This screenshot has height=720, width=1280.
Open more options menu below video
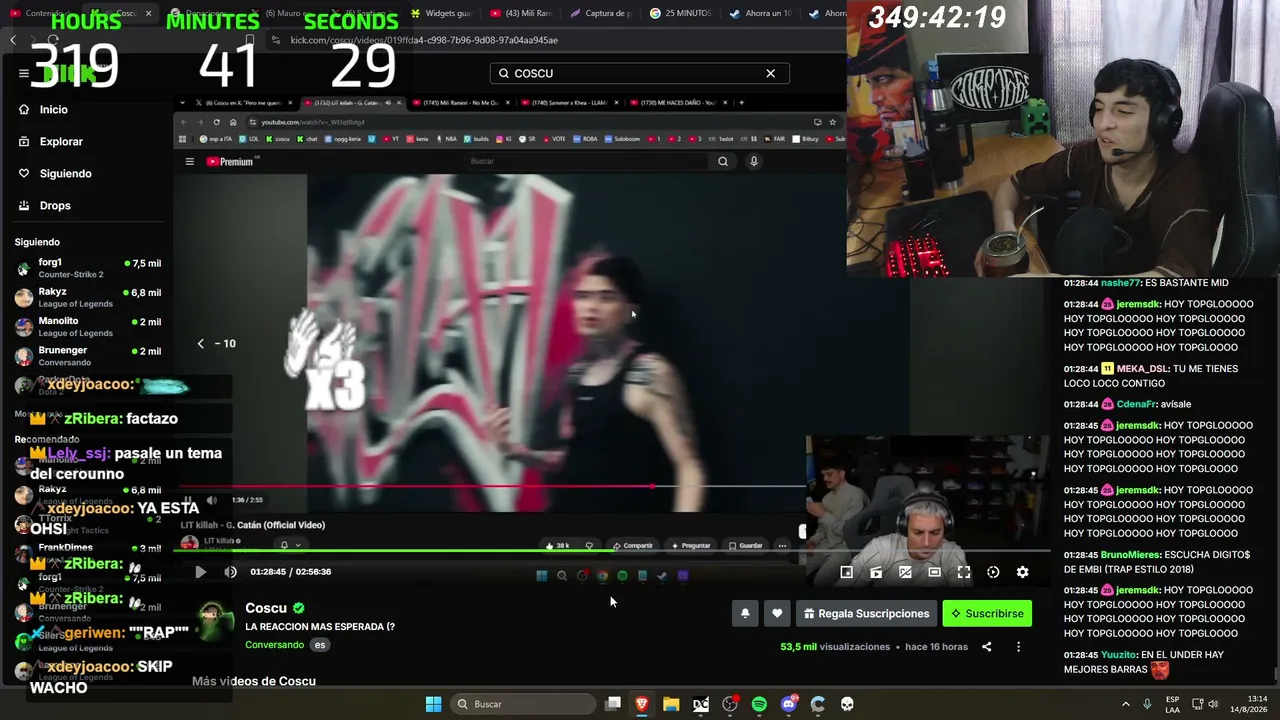coord(1018,647)
